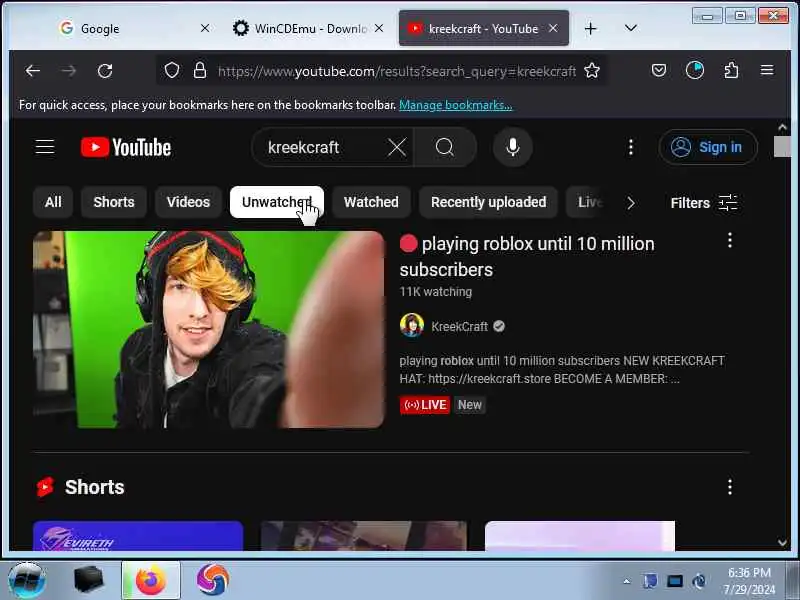Open the Firefox account icon
800x600 pixels.
click(x=694, y=70)
